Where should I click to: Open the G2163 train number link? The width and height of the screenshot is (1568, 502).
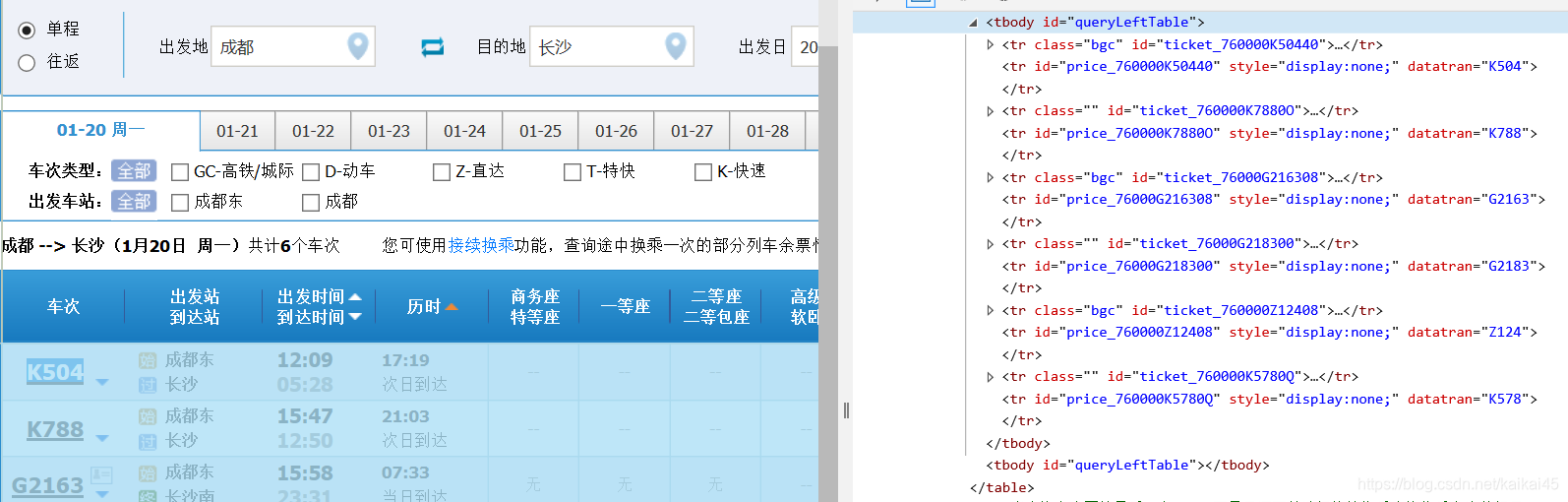point(47,485)
